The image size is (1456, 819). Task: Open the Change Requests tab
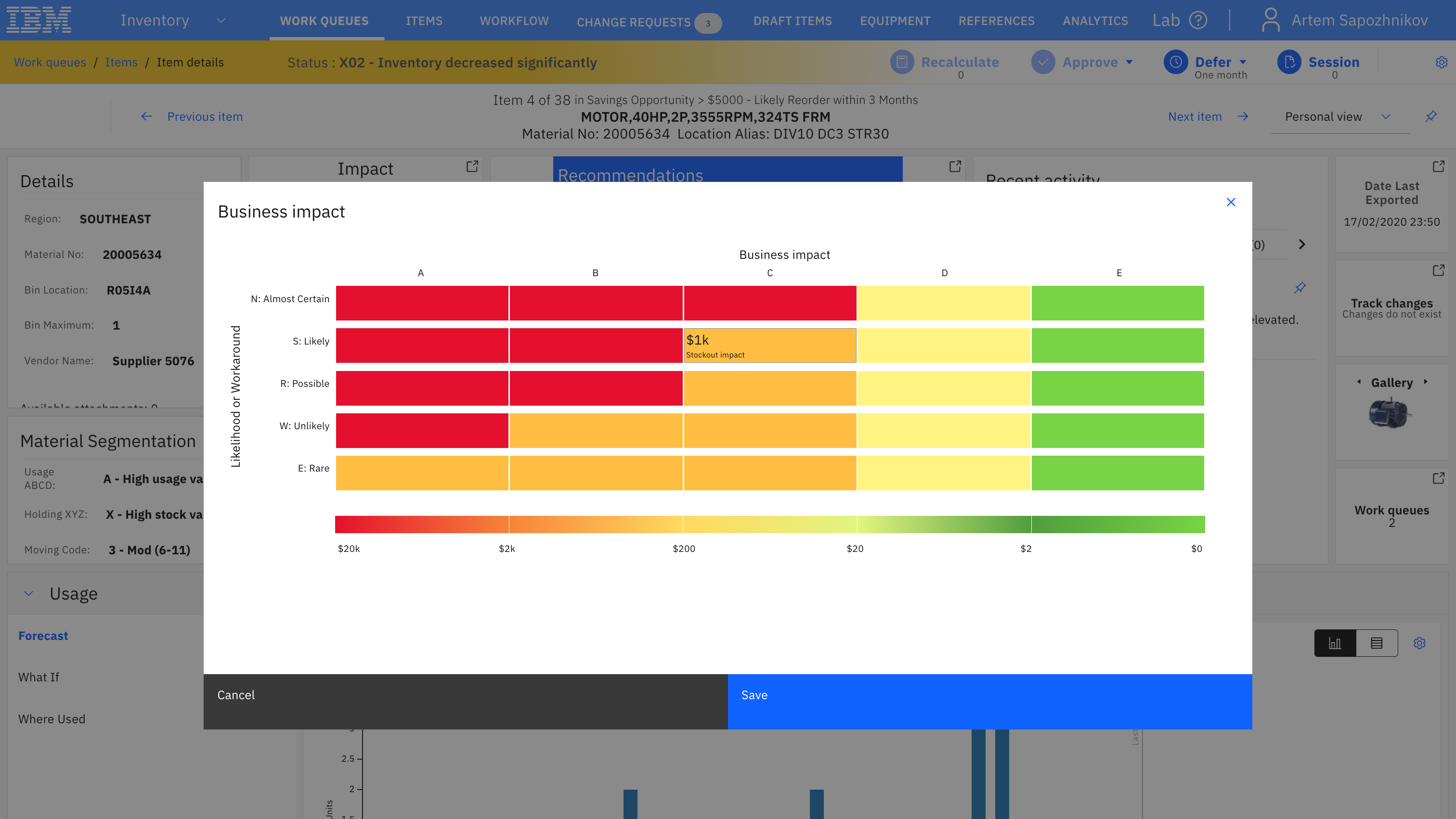point(634,22)
